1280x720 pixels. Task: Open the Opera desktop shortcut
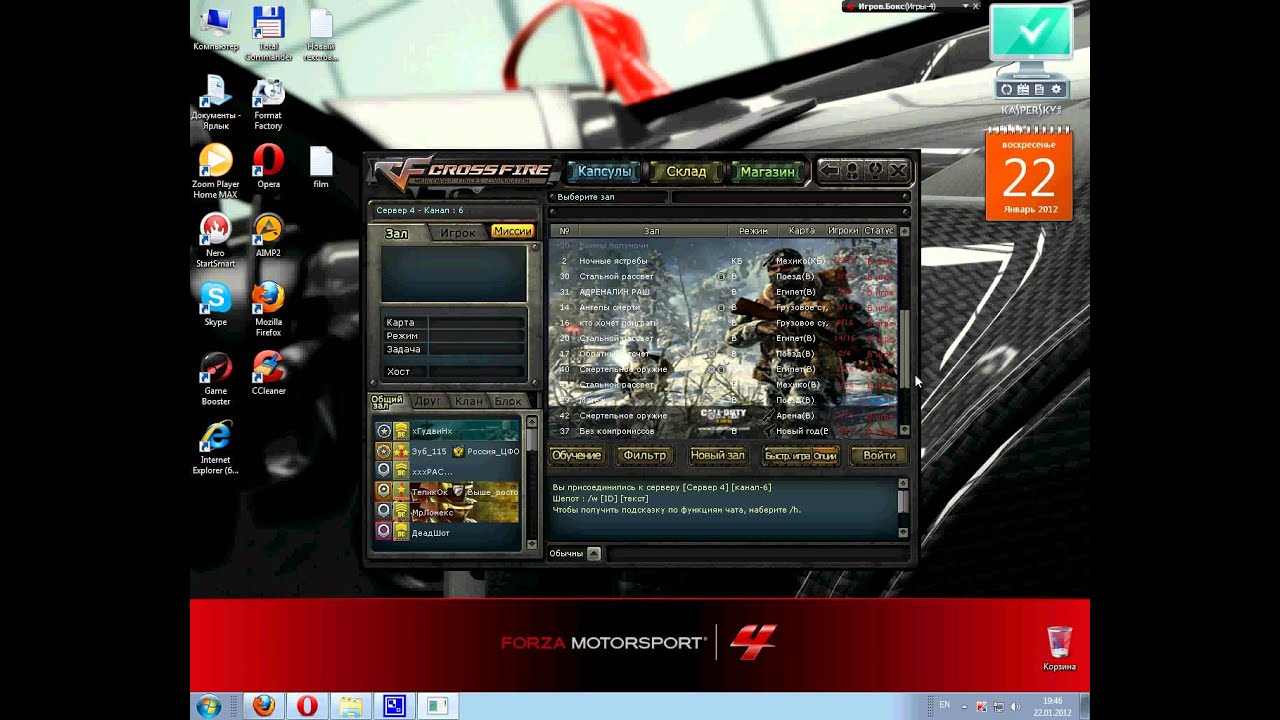click(268, 167)
